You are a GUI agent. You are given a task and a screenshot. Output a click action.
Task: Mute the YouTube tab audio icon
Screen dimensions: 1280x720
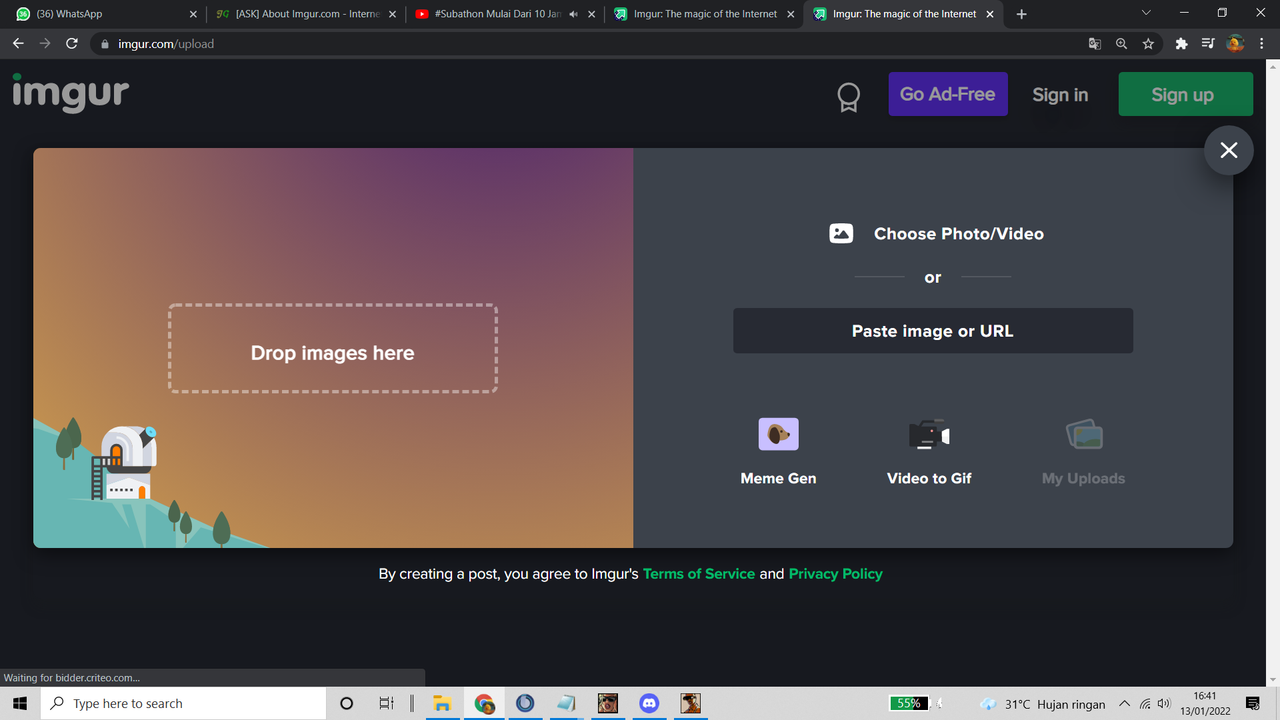click(573, 14)
